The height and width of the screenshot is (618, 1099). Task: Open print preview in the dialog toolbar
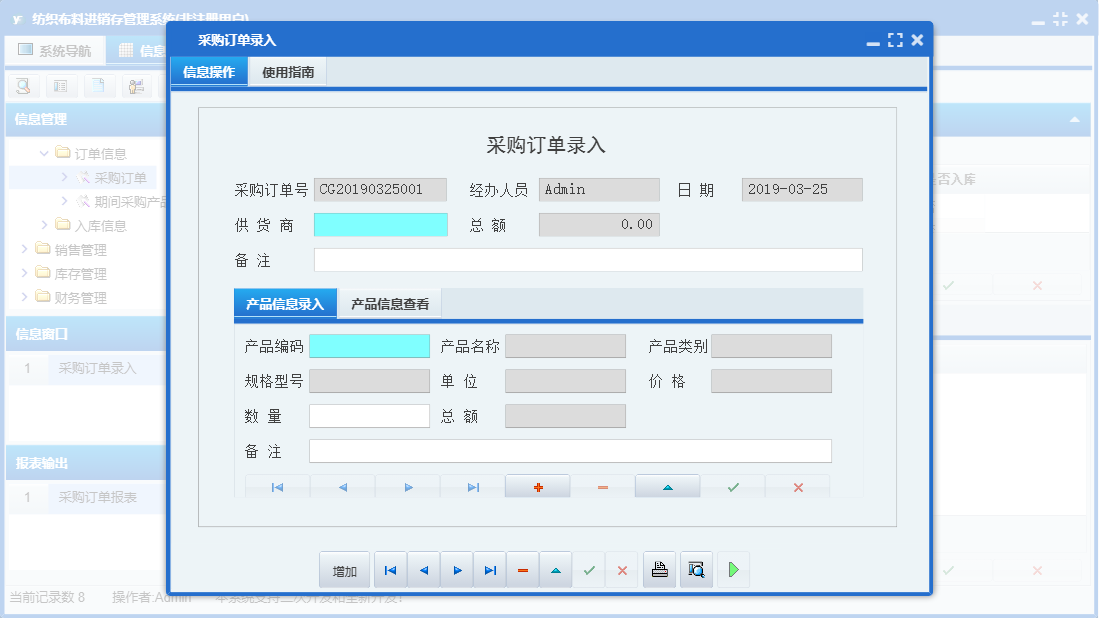coord(696,569)
